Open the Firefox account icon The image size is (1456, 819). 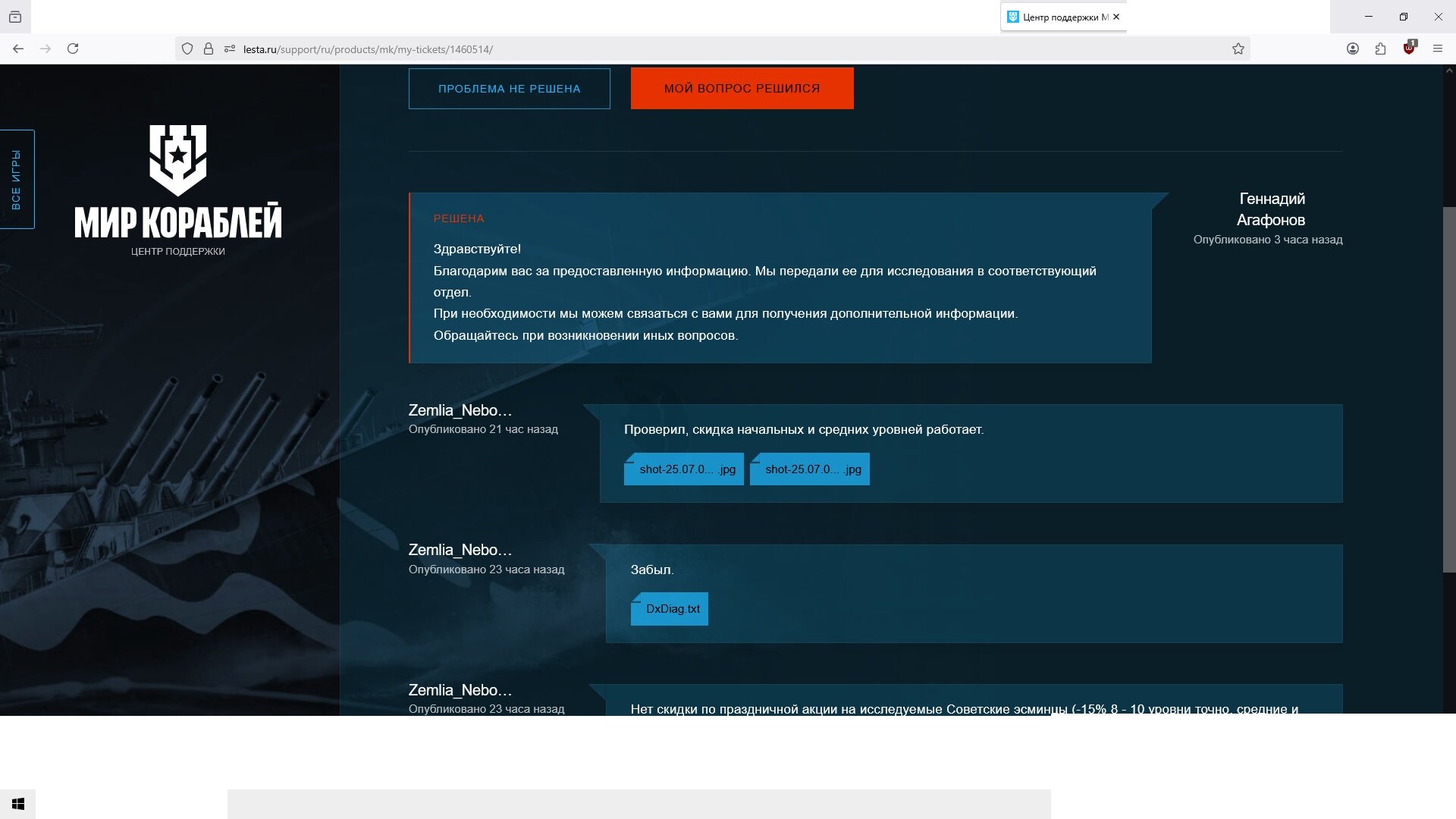pos(1352,49)
